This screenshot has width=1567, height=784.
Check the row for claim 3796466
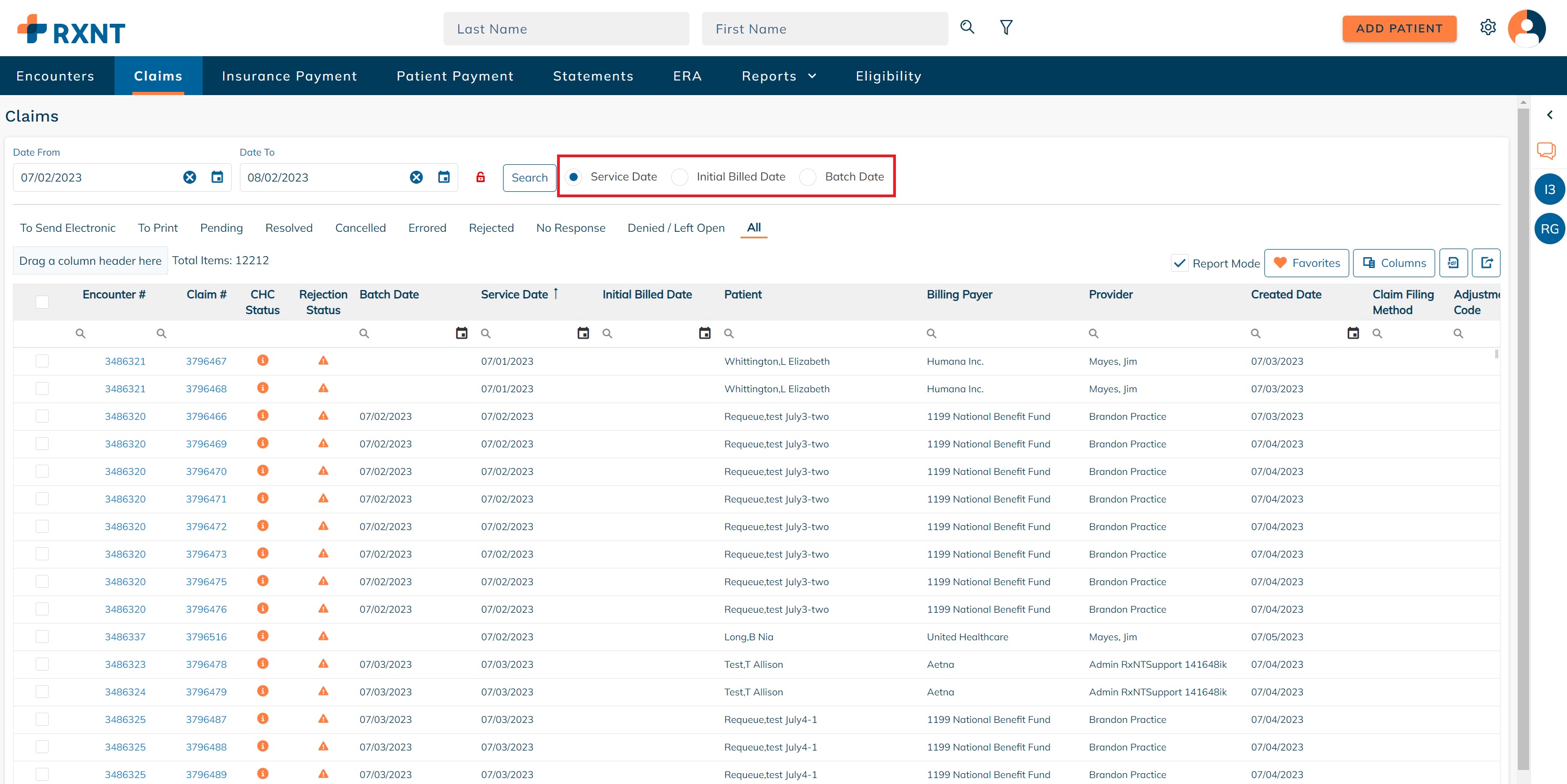42,416
